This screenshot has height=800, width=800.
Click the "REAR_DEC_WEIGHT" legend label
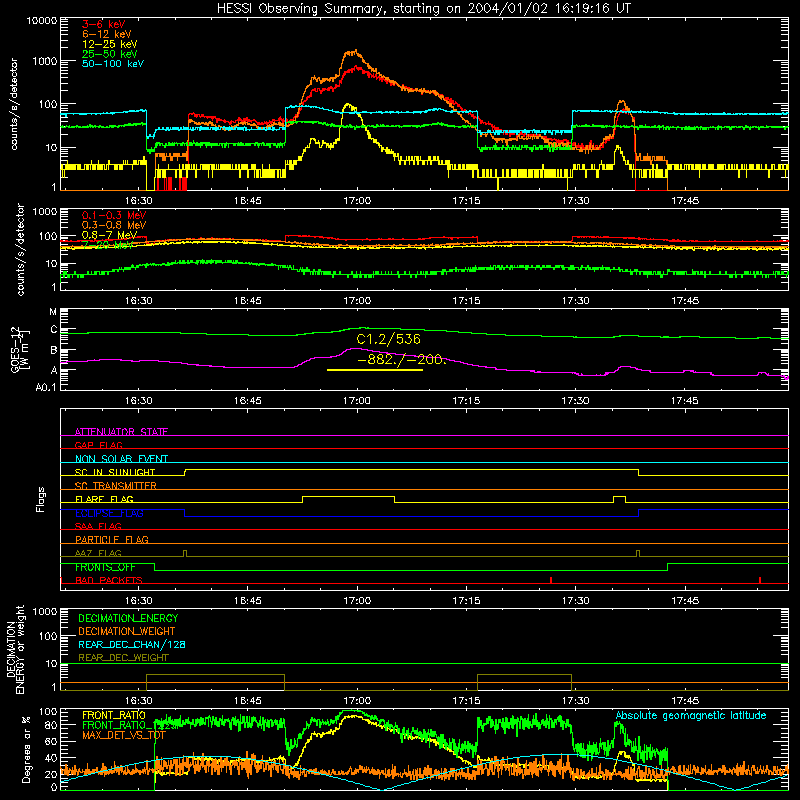click(x=123, y=658)
